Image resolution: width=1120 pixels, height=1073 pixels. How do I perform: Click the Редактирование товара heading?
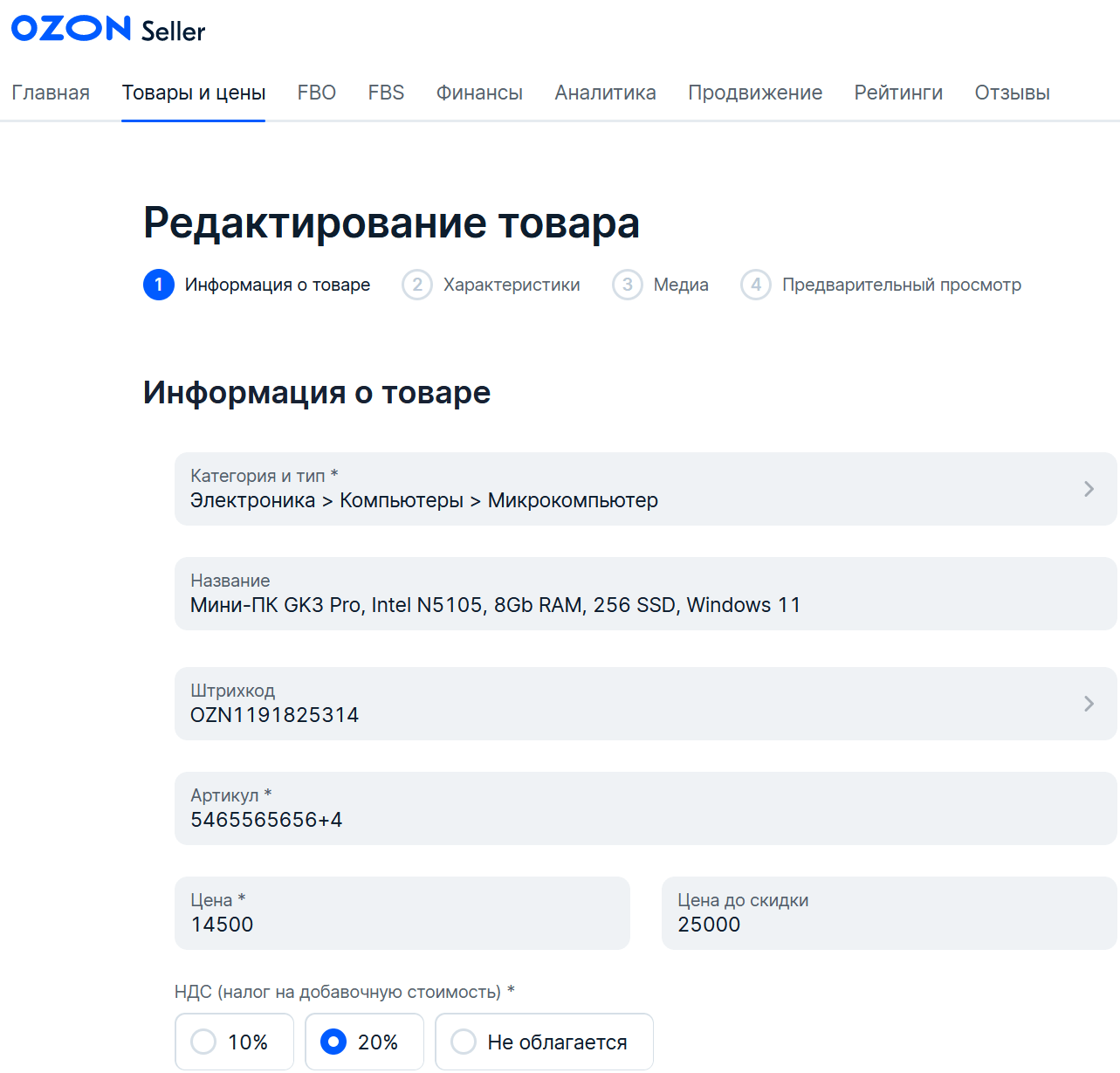[391, 223]
